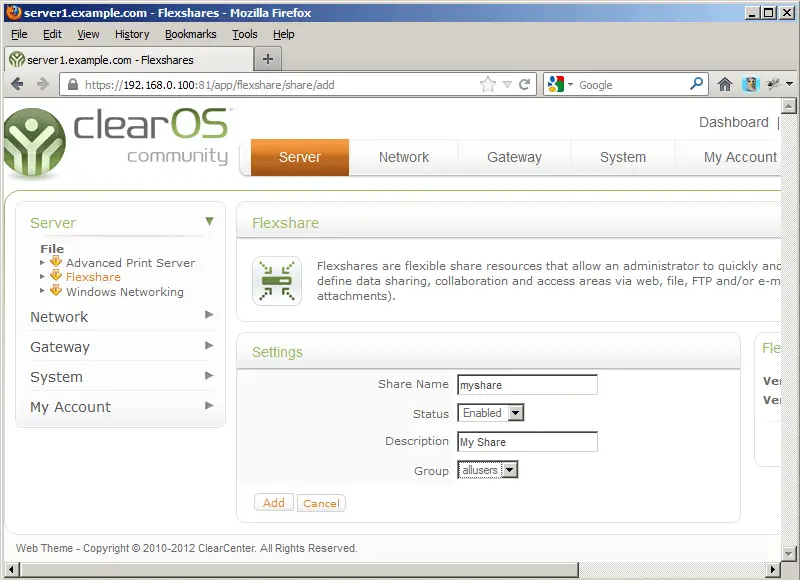Click the horizontal scrollbar thumb
Image resolution: width=800 pixels, height=580 pixels.
[x=299, y=569]
